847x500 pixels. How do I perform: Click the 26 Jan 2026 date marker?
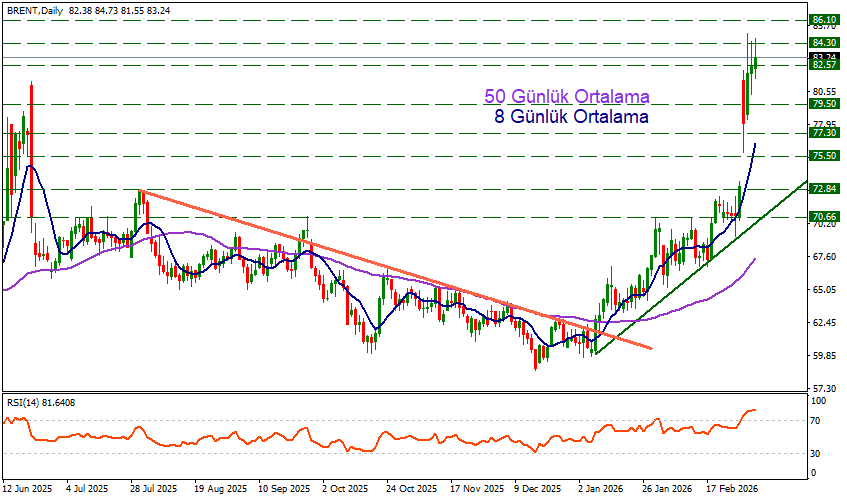pyautogui.click(x=667, y=490)
